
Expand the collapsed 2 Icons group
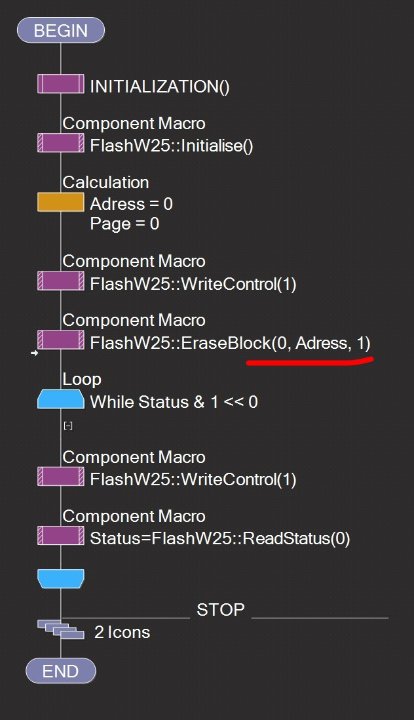61,629
